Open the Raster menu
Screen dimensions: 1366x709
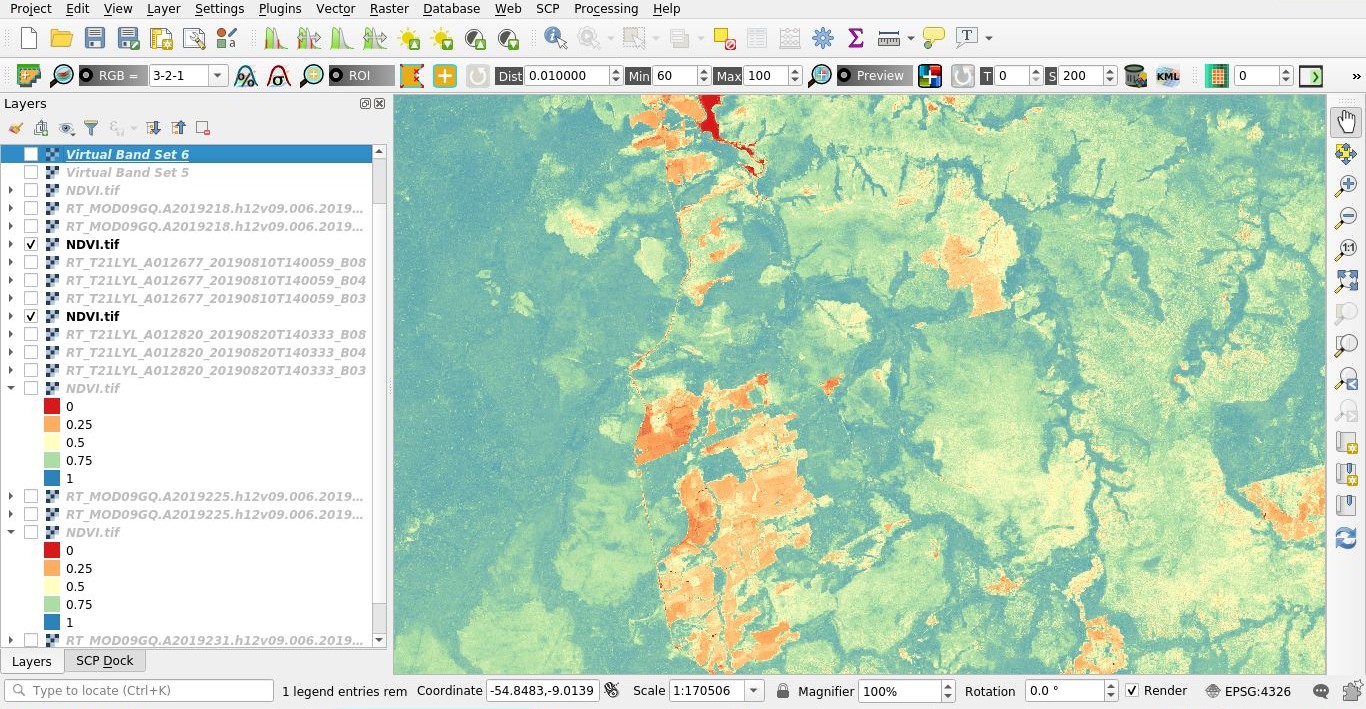(389, 8)
